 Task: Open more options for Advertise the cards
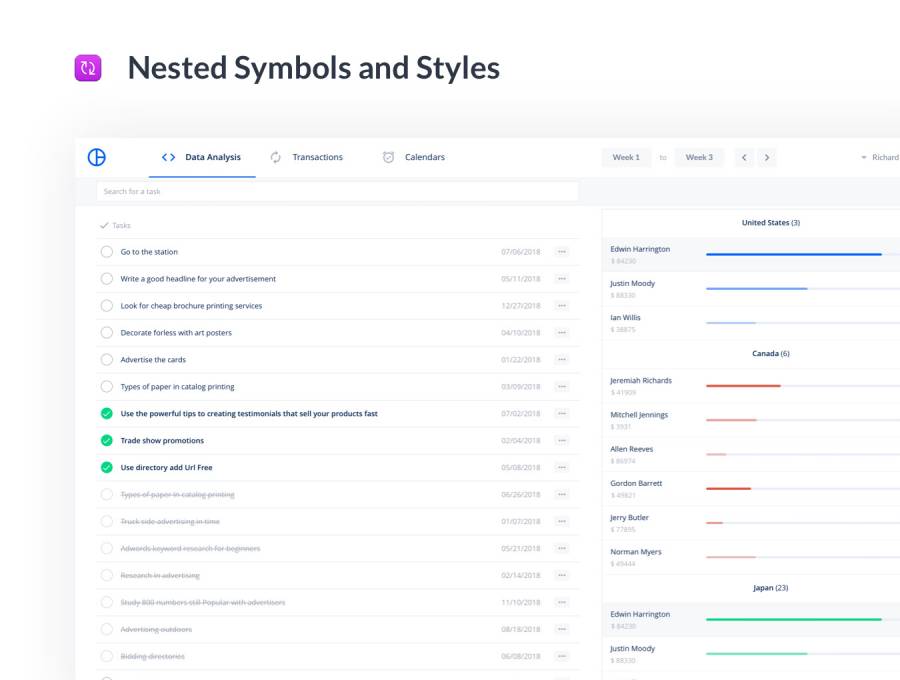point(562,360)
